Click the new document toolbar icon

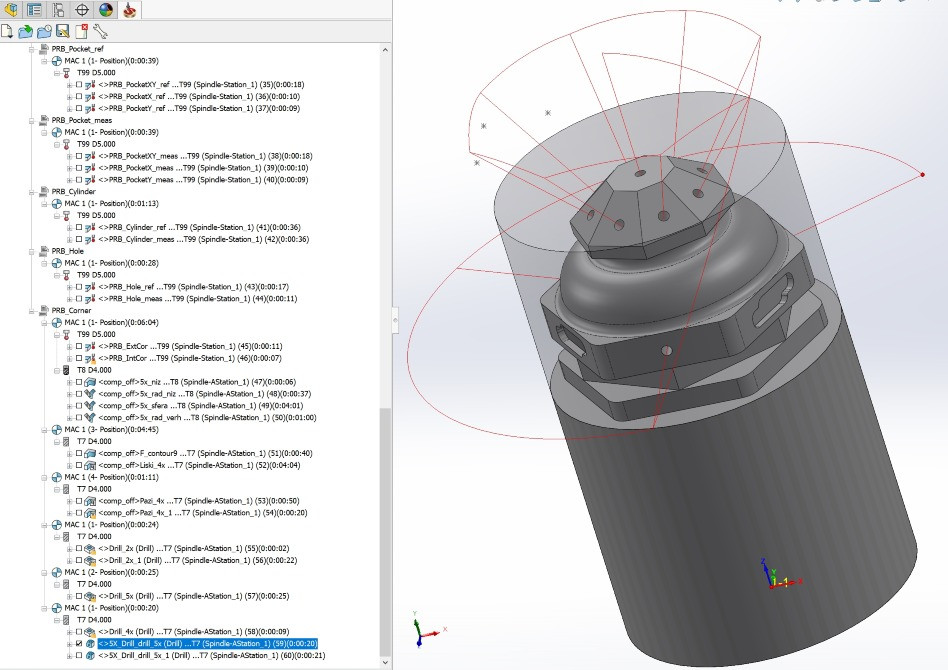click(8, 32)
